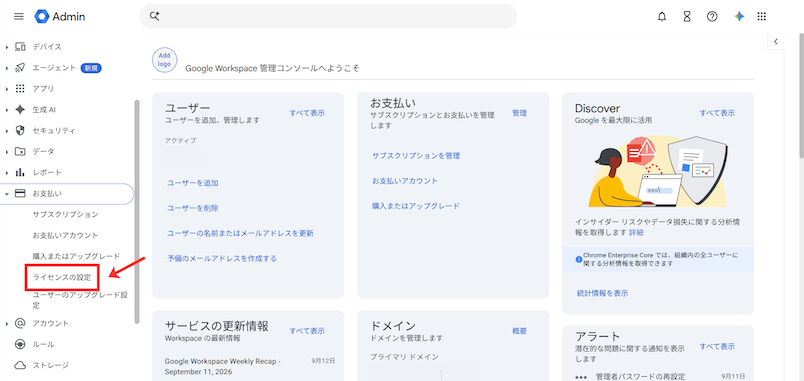Click the エージェント rocket icon
804x381 pixels.
21,68
